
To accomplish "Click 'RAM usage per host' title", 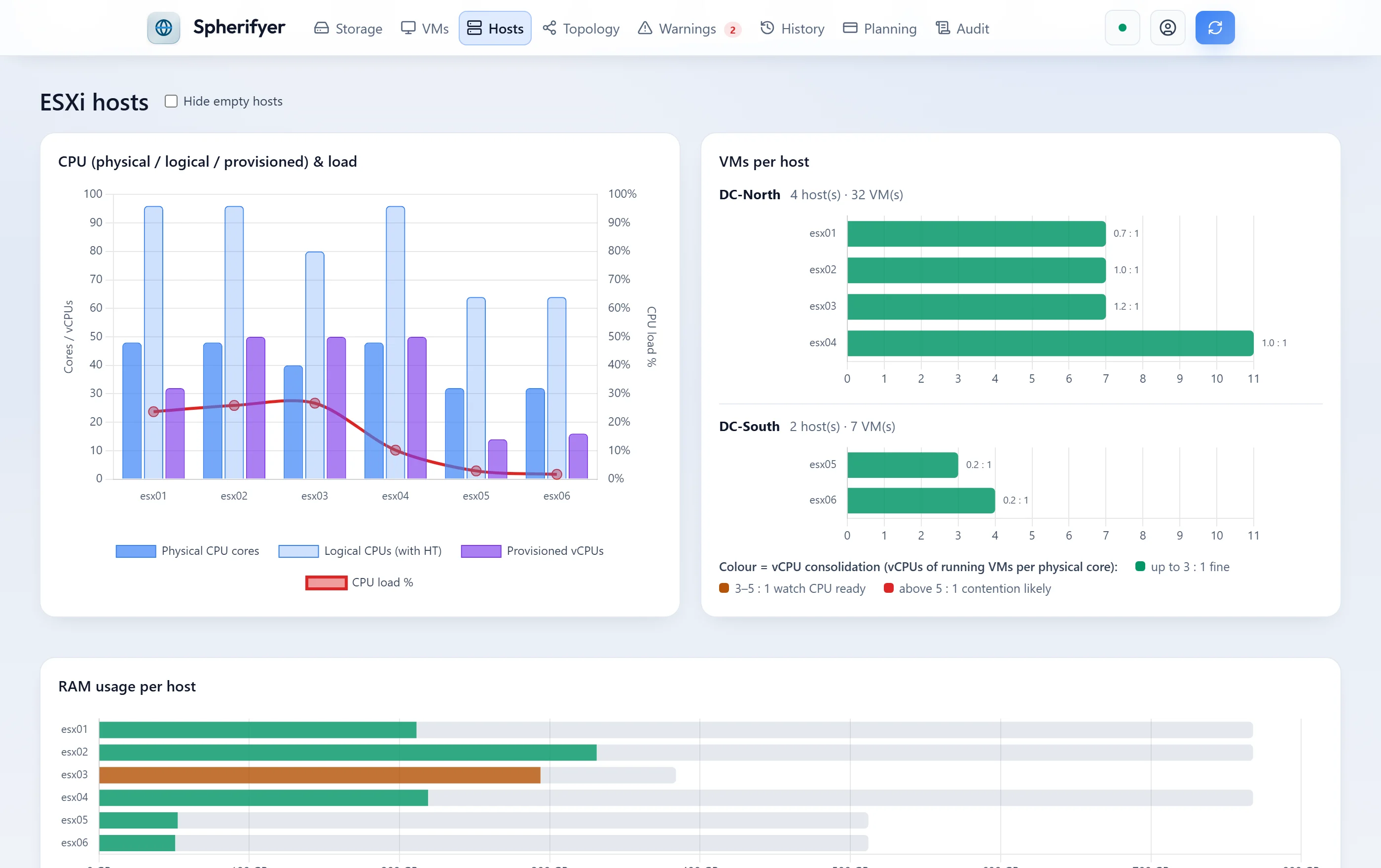I will coord(127,686).
